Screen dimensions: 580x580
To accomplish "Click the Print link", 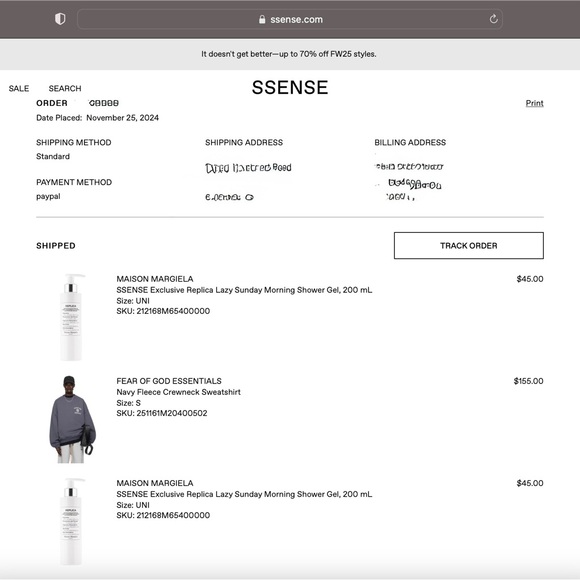I will (535, 103).
